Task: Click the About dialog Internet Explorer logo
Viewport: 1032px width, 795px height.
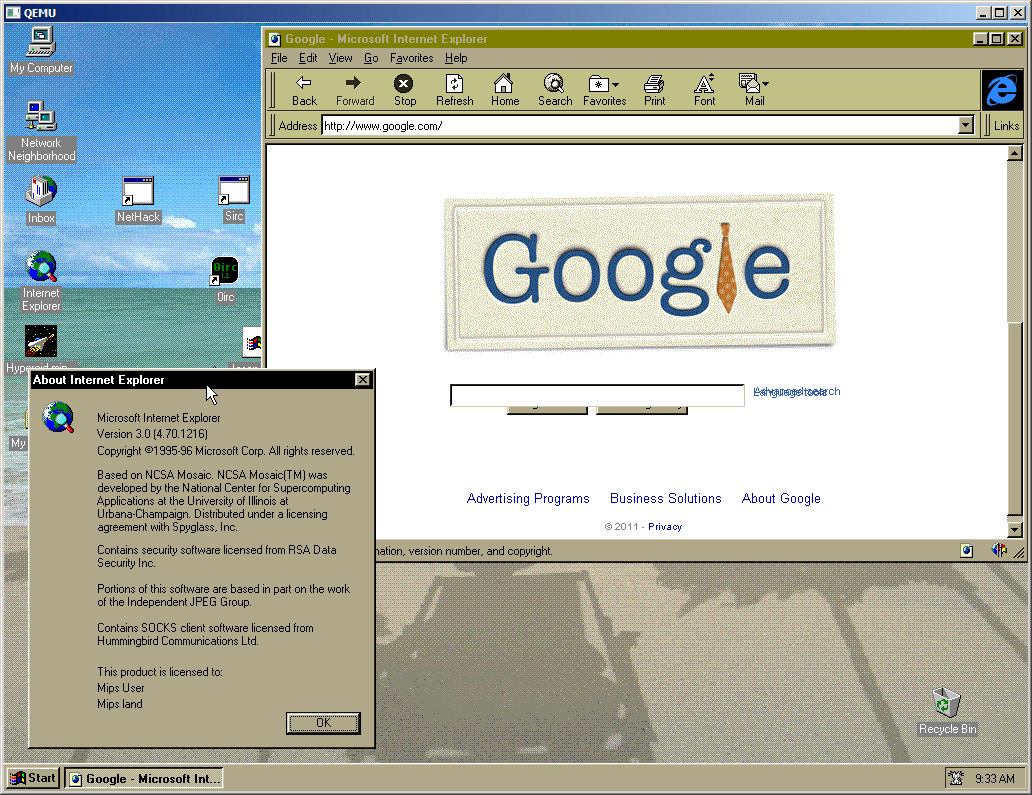Action: [58, 417]
